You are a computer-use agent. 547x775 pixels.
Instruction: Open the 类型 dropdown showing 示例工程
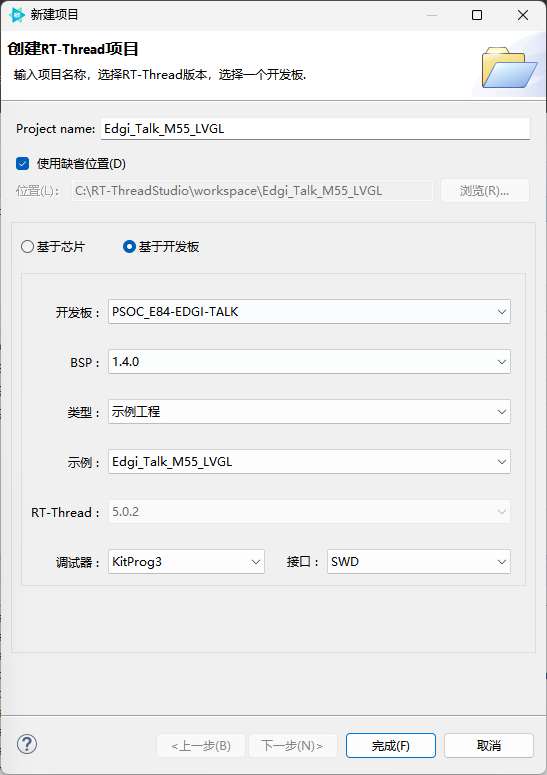tap(309, 412)
